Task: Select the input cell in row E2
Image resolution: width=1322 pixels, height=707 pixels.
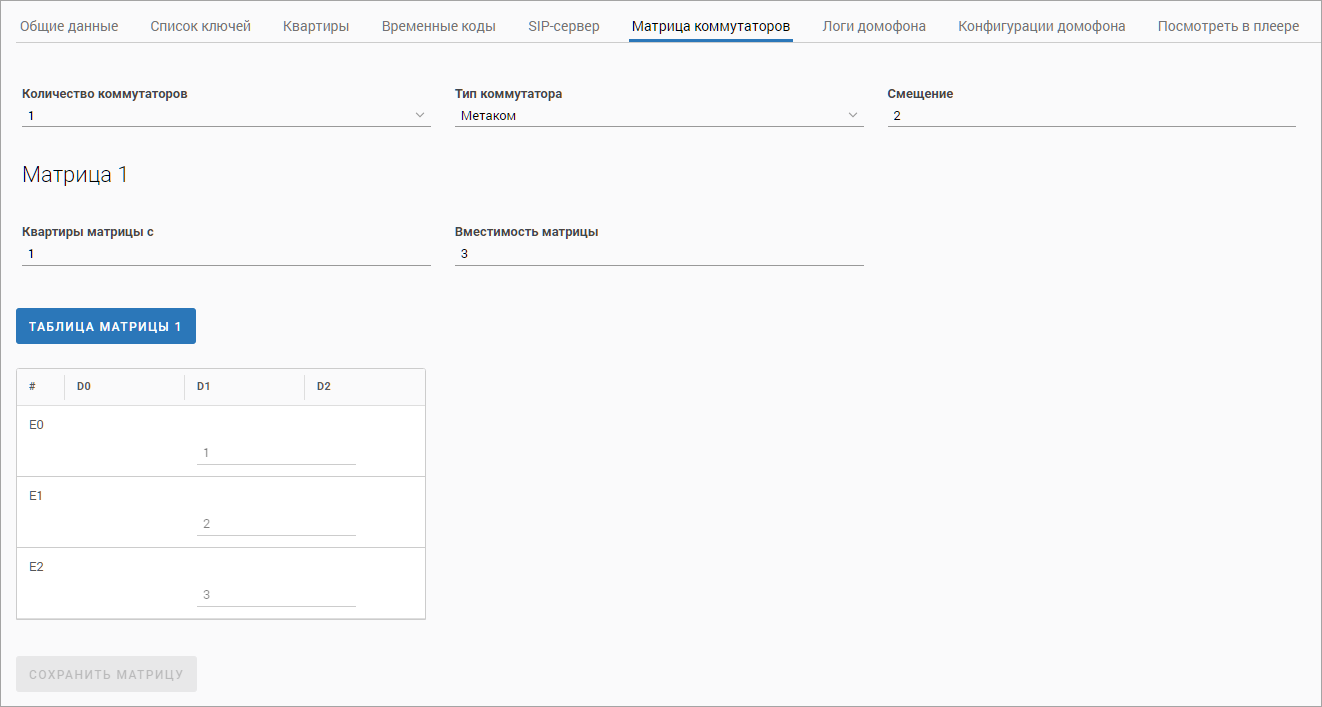Action: [x=276, y=595]
